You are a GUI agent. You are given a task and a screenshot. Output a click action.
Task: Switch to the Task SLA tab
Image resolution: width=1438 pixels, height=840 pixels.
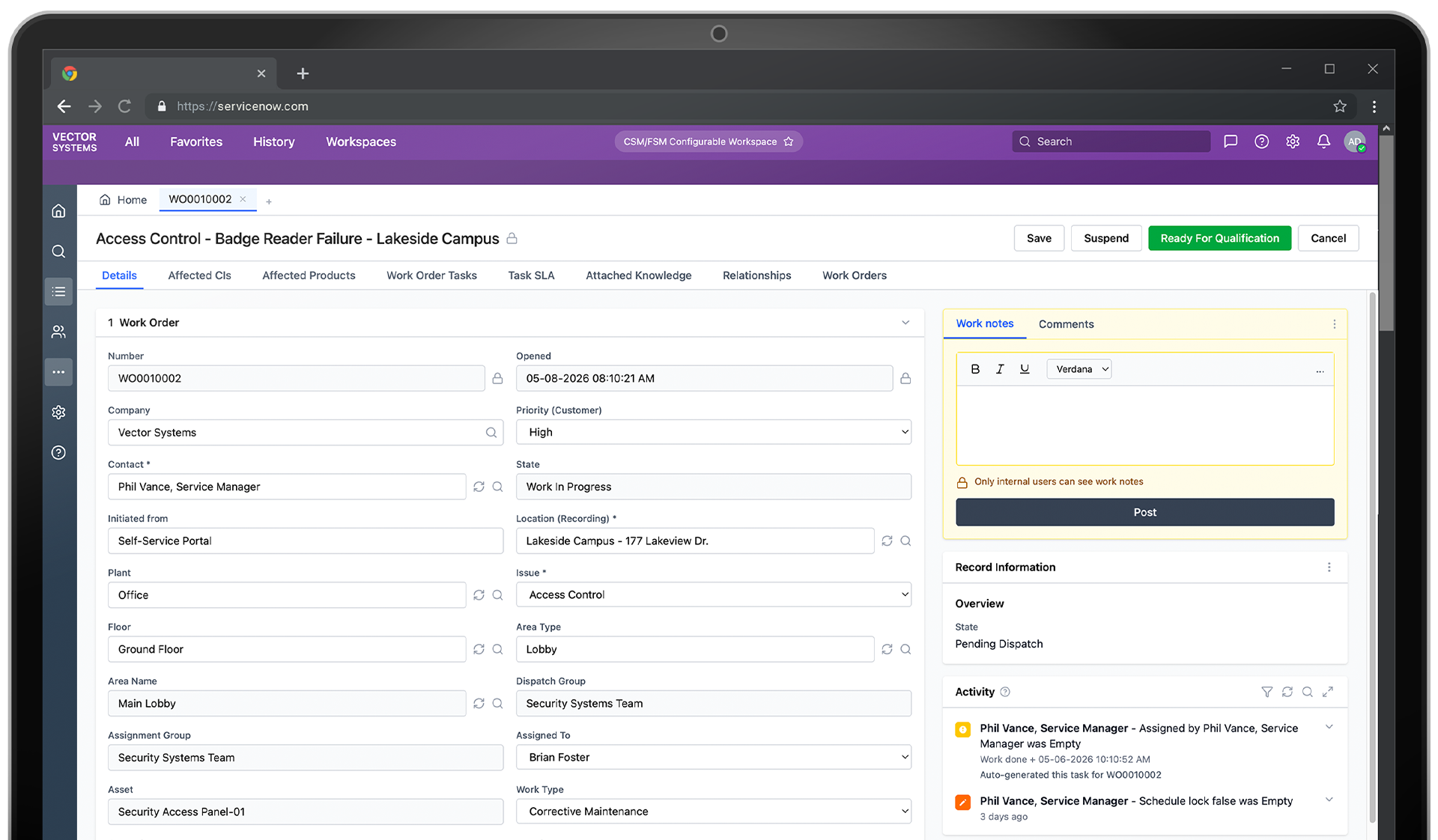(531, 276)
